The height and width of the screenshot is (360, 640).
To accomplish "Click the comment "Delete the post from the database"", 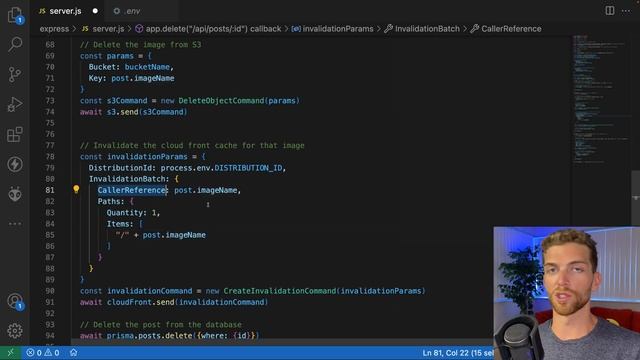I will [161, 325].
